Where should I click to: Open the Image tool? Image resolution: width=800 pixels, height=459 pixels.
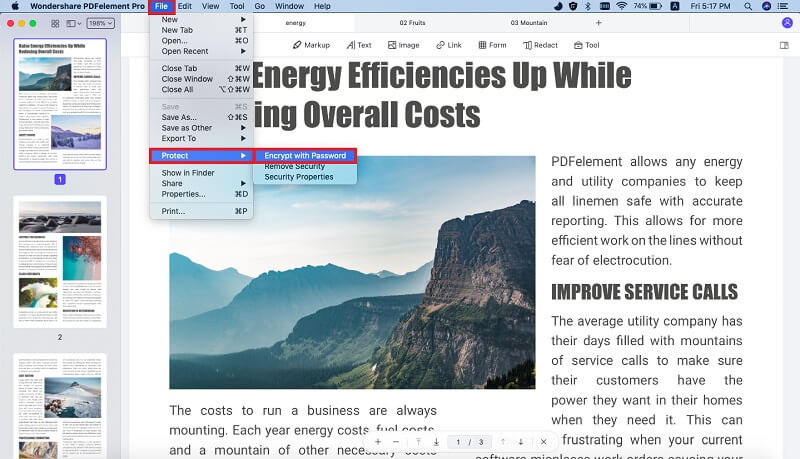click(403, 45)
